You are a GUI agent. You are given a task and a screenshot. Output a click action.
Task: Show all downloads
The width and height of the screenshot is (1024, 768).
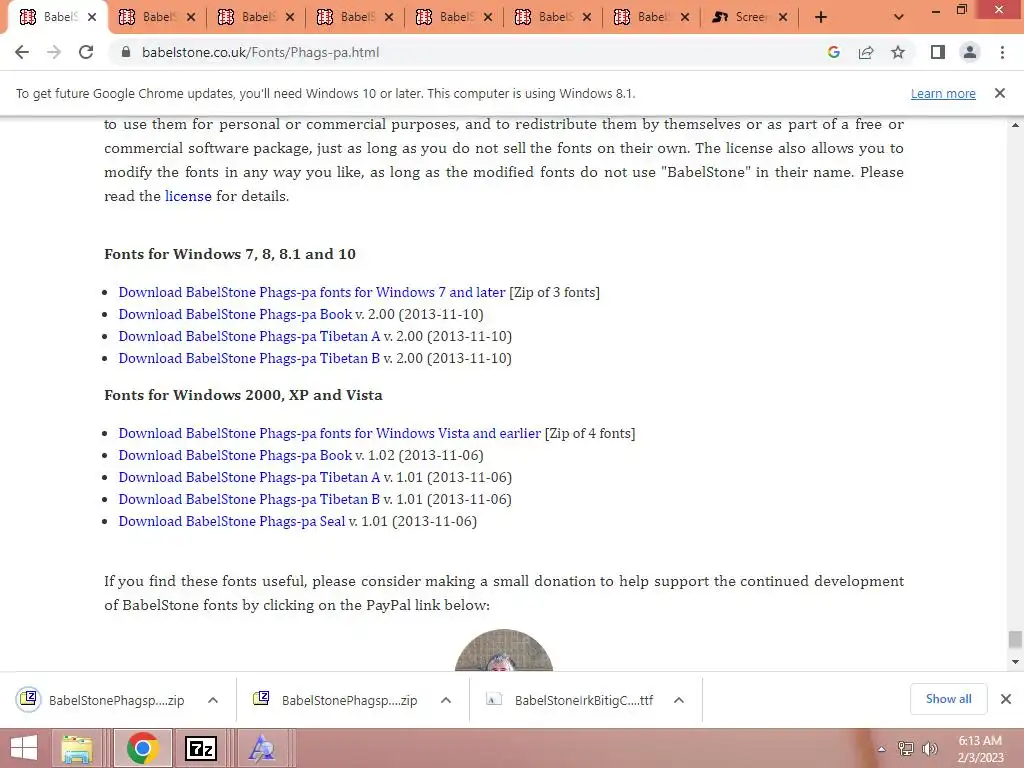coord(948,699)
